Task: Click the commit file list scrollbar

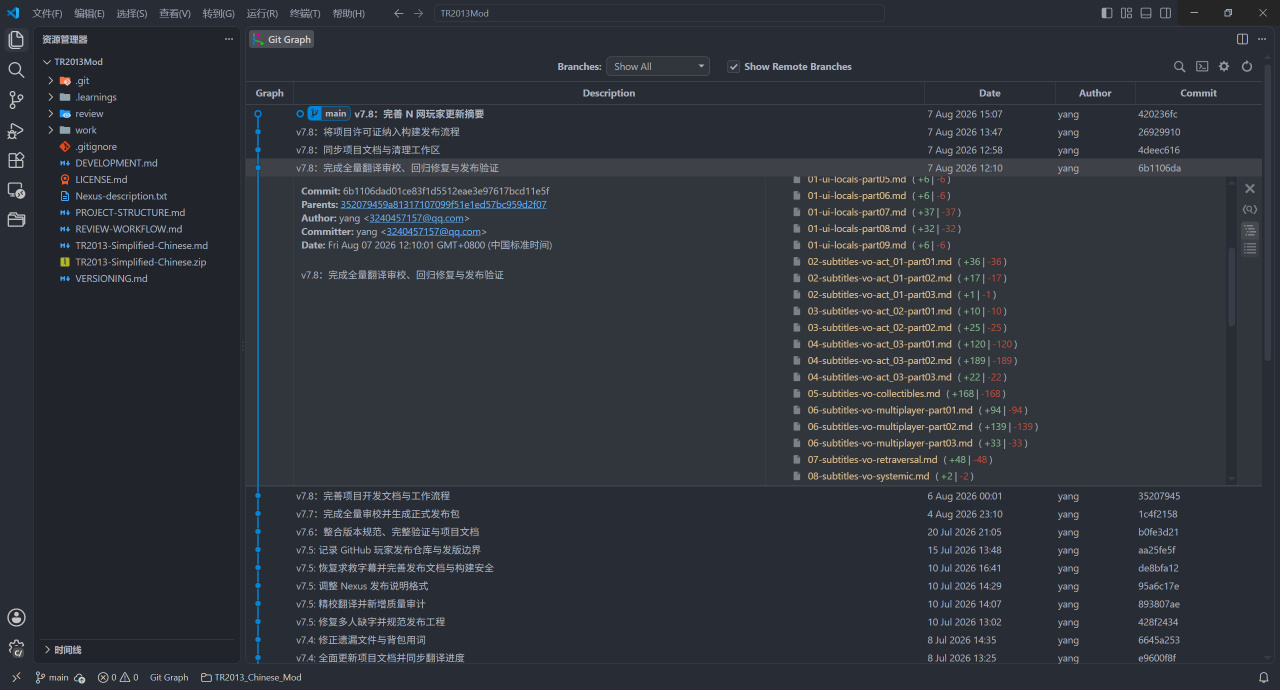Action: coord(1232,286)
